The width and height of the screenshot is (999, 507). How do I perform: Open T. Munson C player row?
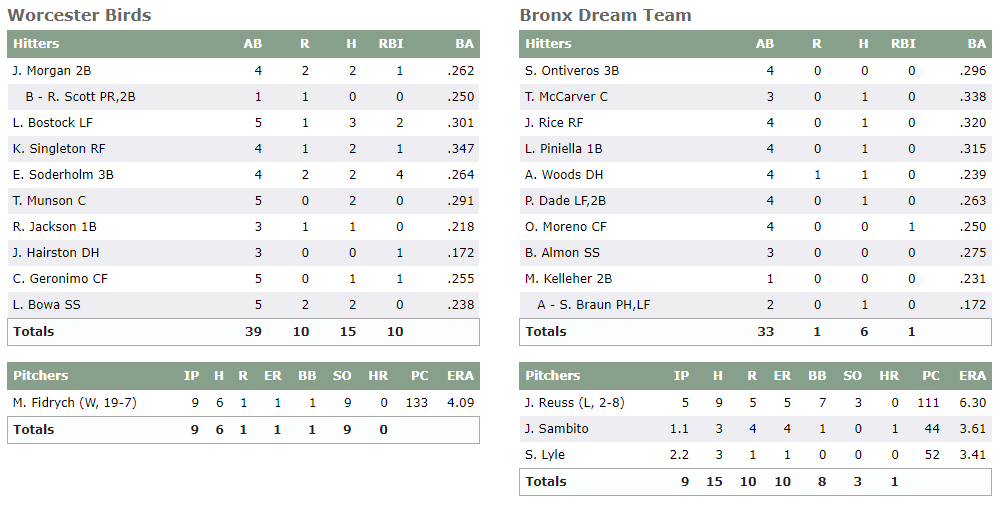49,201
